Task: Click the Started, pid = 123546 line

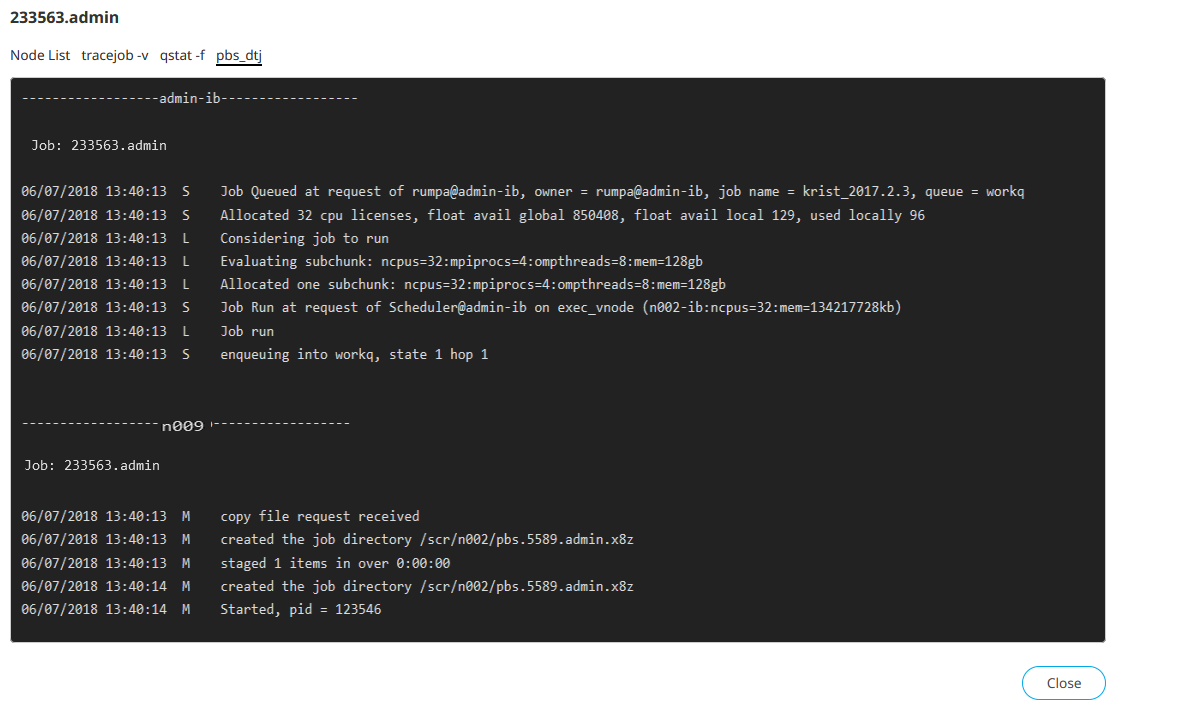Action: [x=300, y=609]
